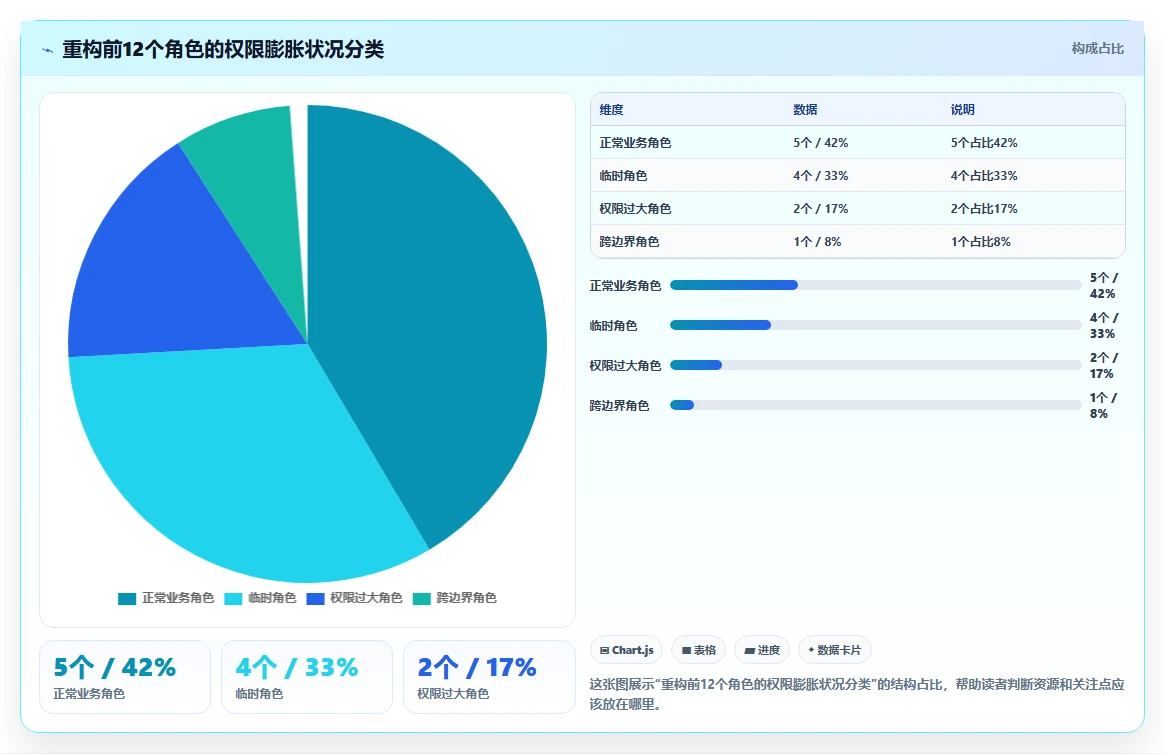Click table cell 4个占比33%
This screenshot has width=1165, height=754.
point(984,176)
